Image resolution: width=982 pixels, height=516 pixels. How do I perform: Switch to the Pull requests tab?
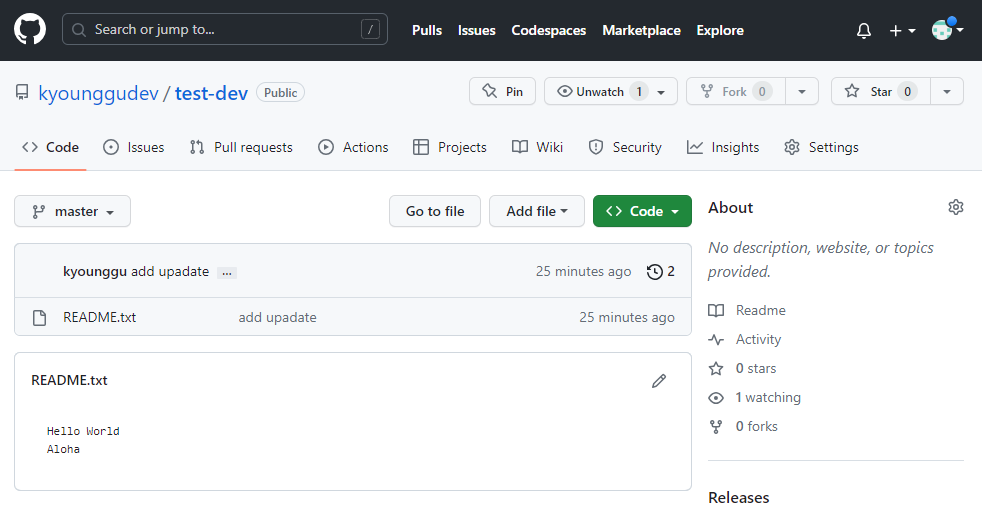(241, 147)
